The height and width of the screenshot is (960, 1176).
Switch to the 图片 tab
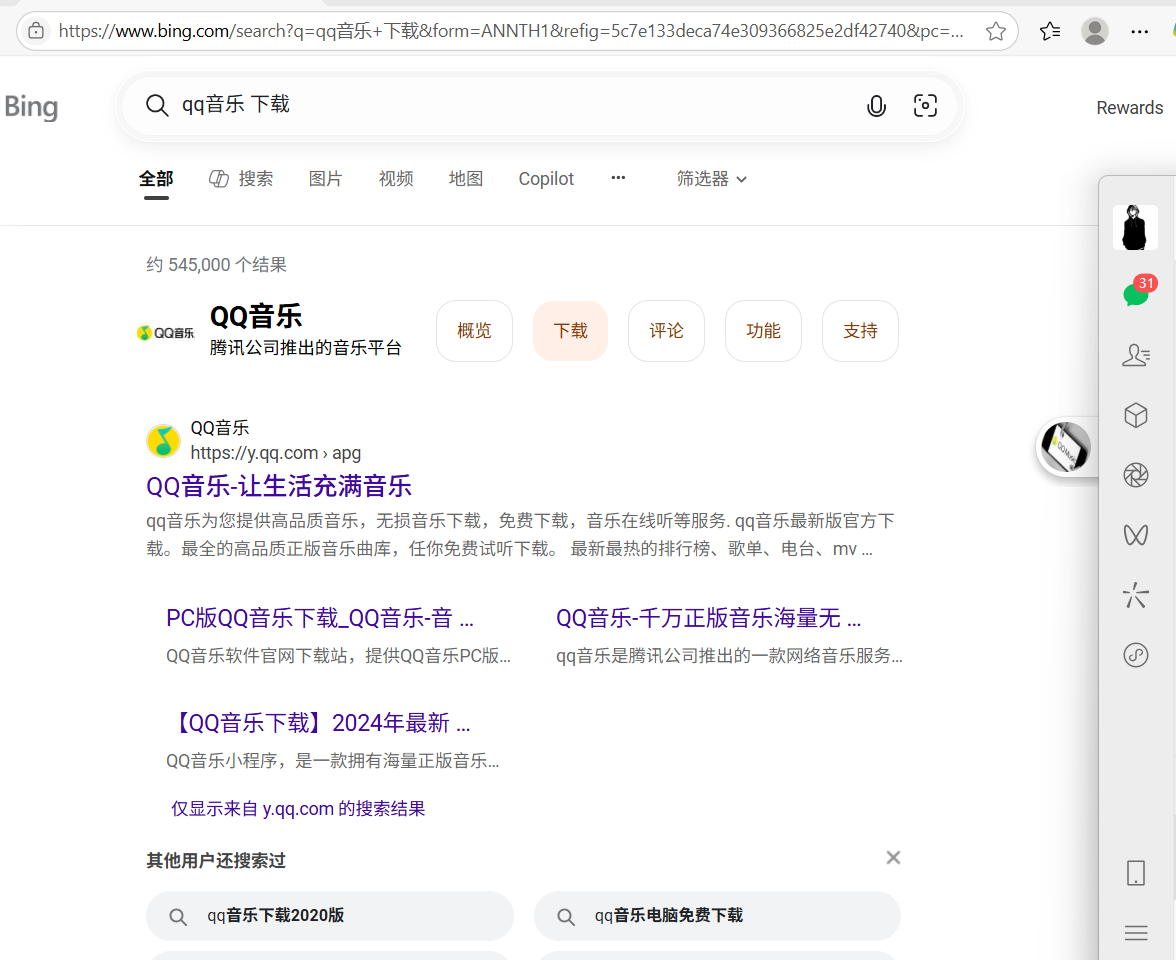(x=326, y=178)
